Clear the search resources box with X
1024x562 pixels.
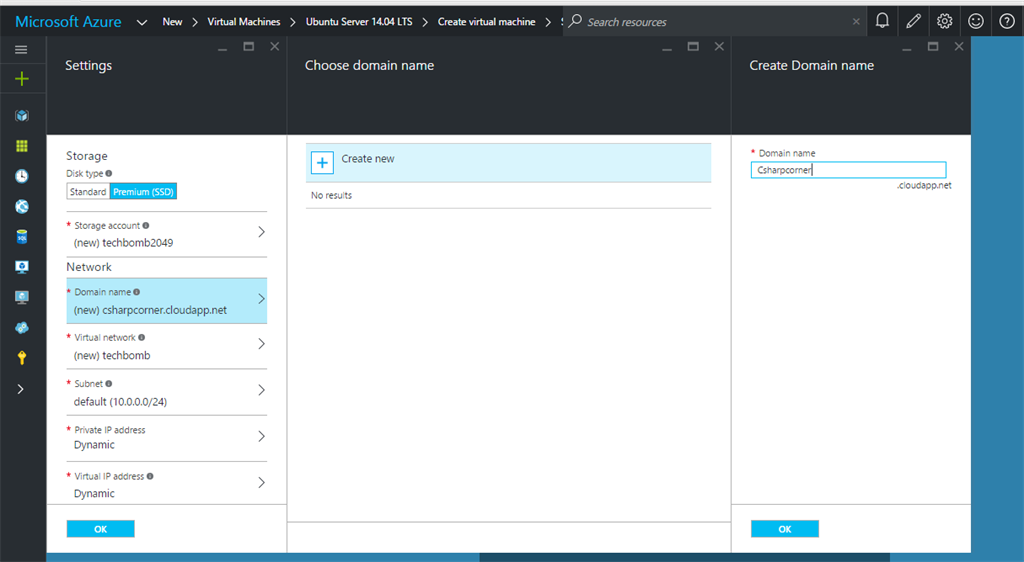[x=856, y=22]
